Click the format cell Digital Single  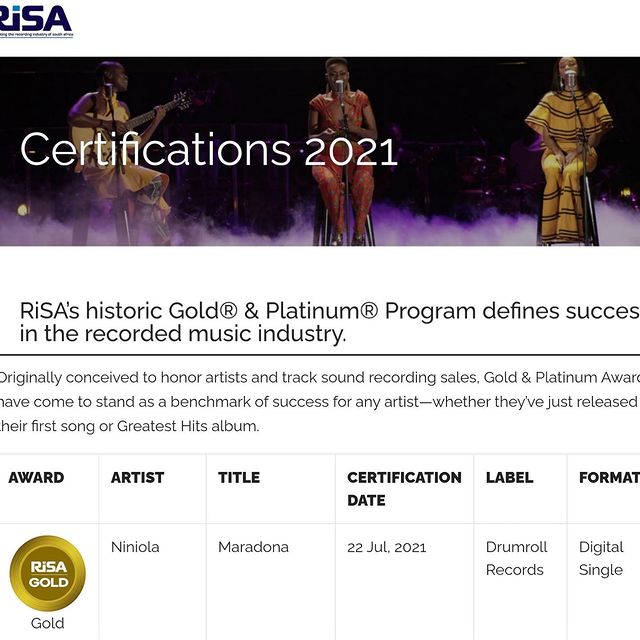click(601, 558)
